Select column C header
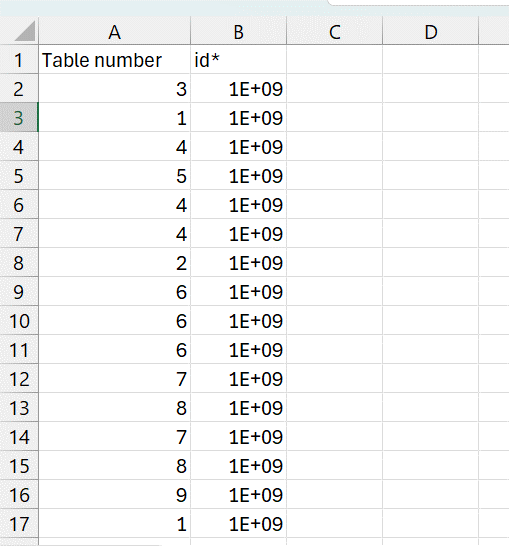The width and height of the screenshot is (509, 546). (335, 31)
